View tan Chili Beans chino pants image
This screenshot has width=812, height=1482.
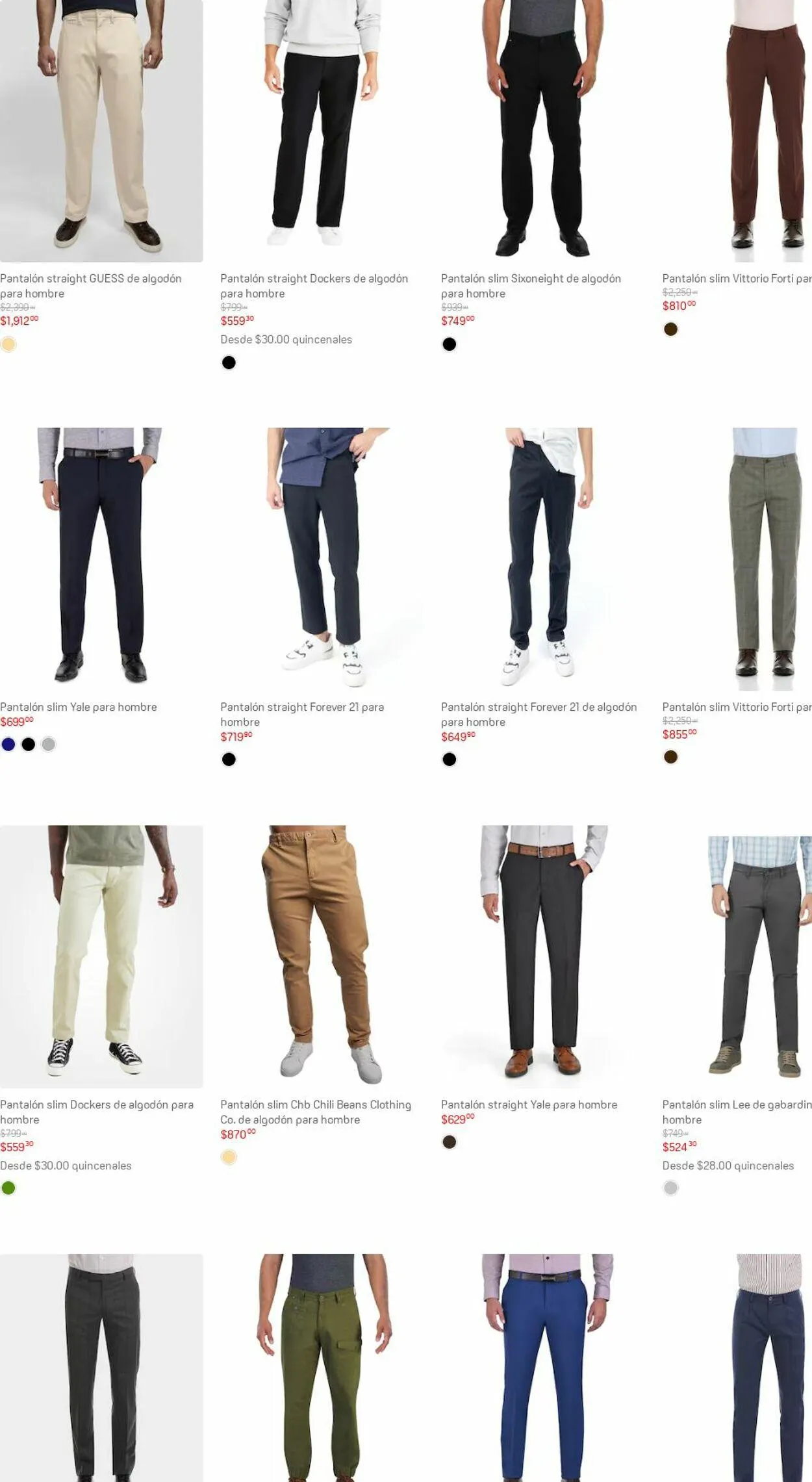pos(322,956)
